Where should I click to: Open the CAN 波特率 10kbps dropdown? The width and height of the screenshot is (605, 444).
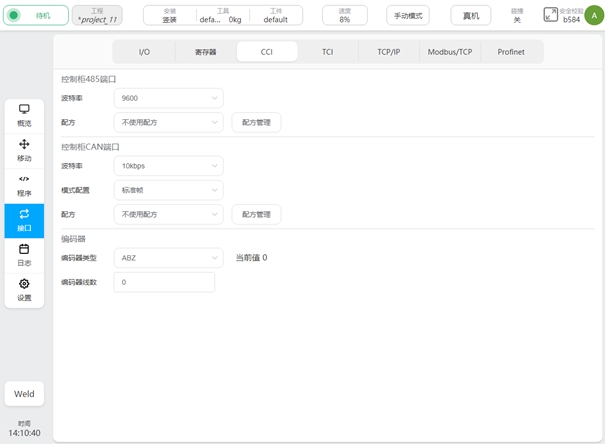coord(168,166)
